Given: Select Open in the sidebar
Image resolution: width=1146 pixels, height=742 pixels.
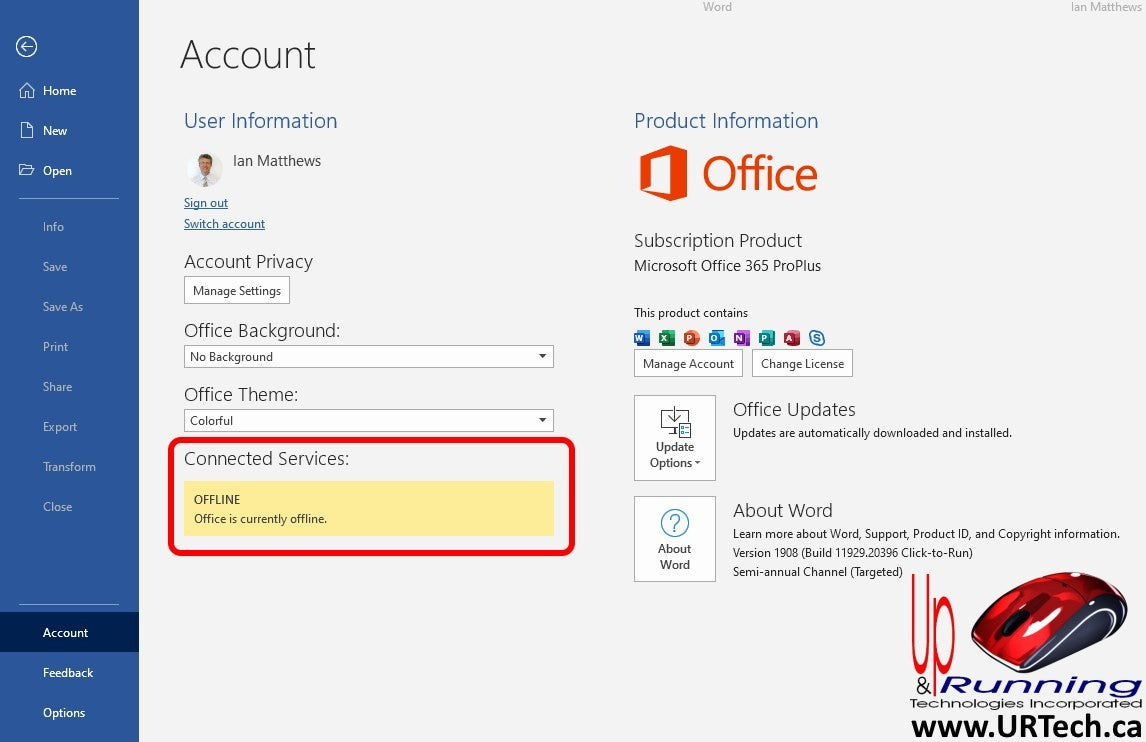Looking at the screenshot, I should [x=69, y=170].
